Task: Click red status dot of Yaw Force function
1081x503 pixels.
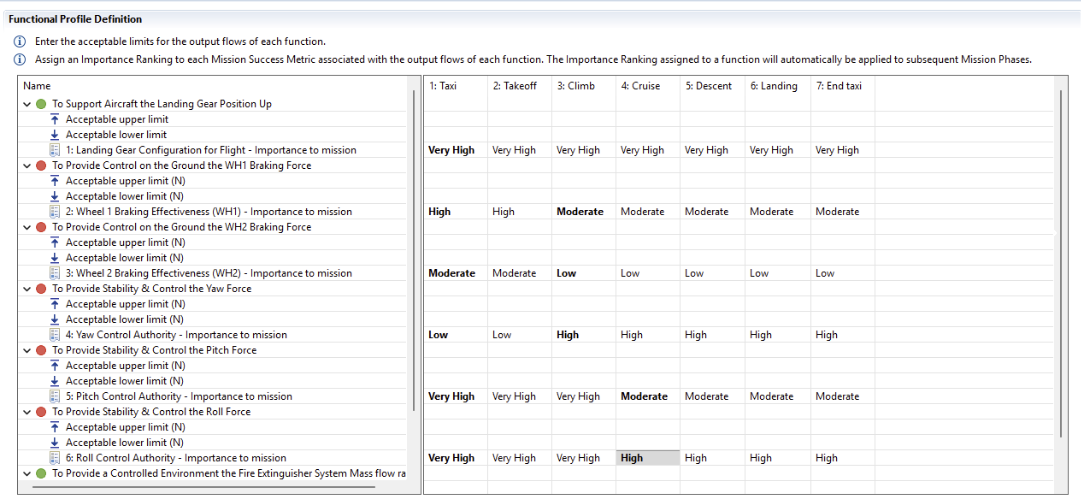Action: (41, 289)
